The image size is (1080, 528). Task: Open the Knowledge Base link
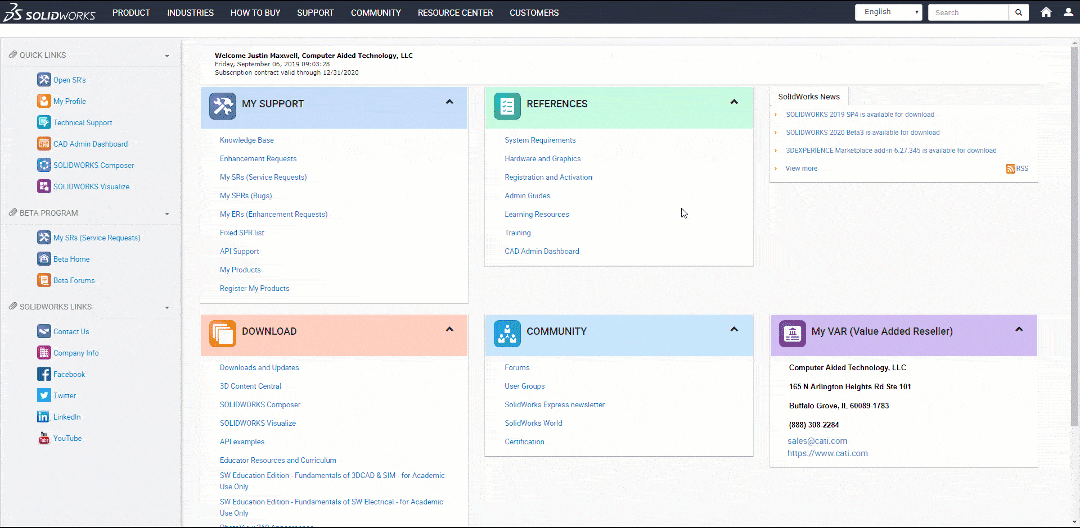click(246, 141)
